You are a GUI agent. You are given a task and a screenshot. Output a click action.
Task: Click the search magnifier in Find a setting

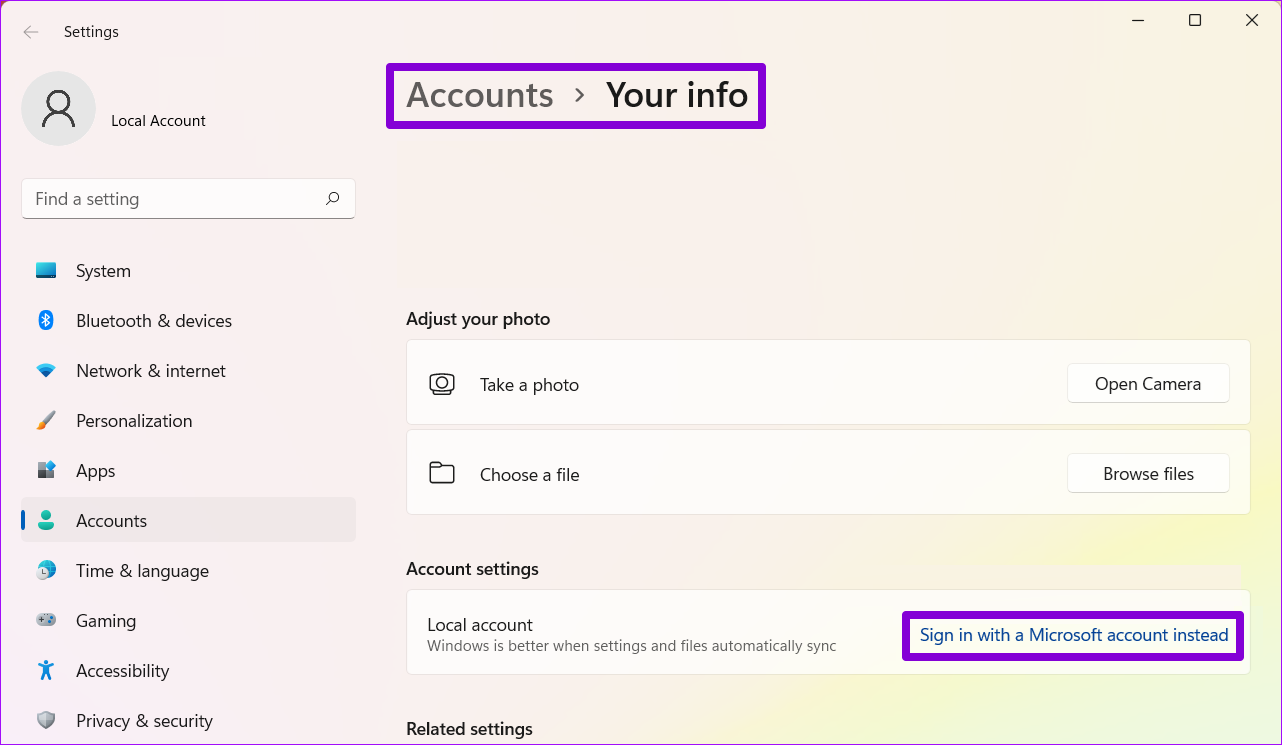332,199
